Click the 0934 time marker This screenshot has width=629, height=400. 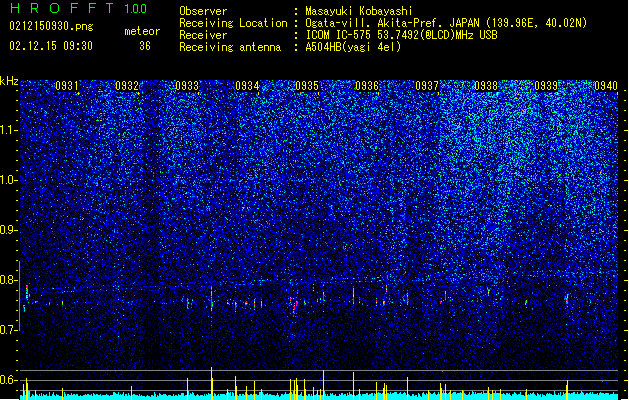coord(247,86)
